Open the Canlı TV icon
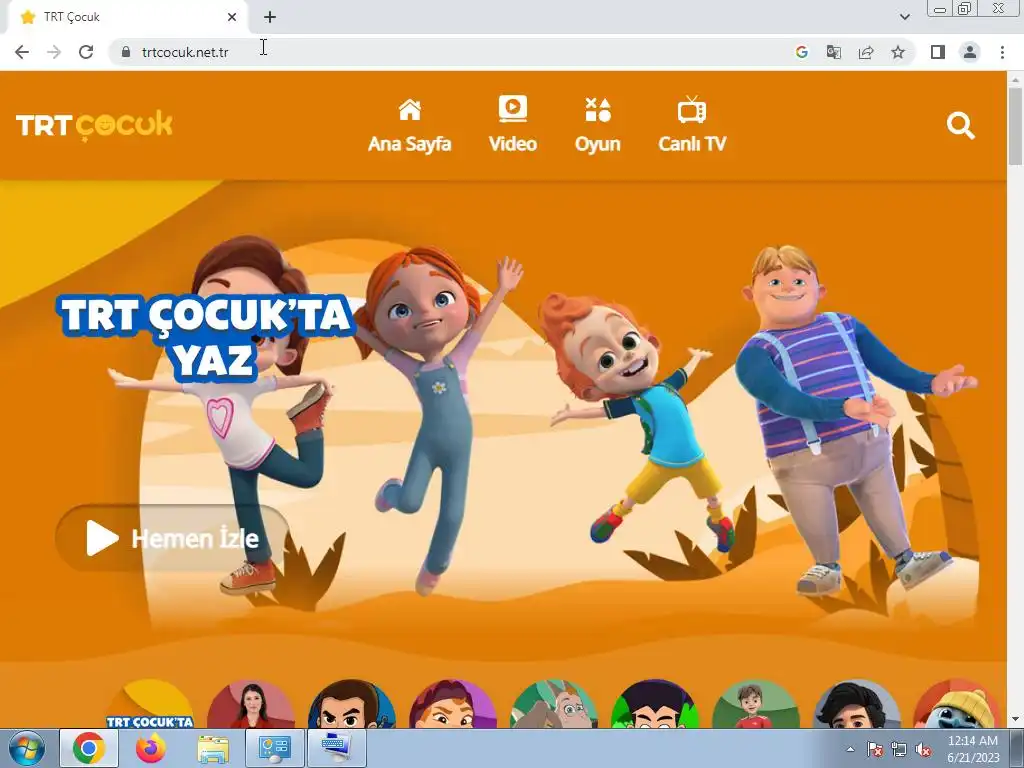The height and width of the screenshot is (768, 1024). pyautogui.click(x=692, y=110)
